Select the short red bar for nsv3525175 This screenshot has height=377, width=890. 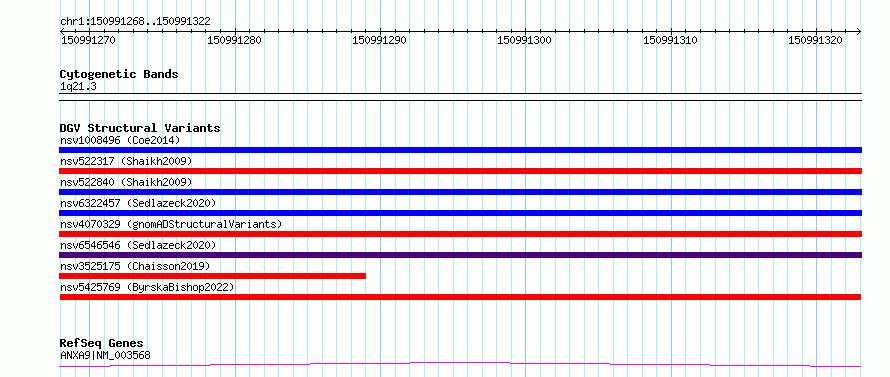[x=212, y=276]
